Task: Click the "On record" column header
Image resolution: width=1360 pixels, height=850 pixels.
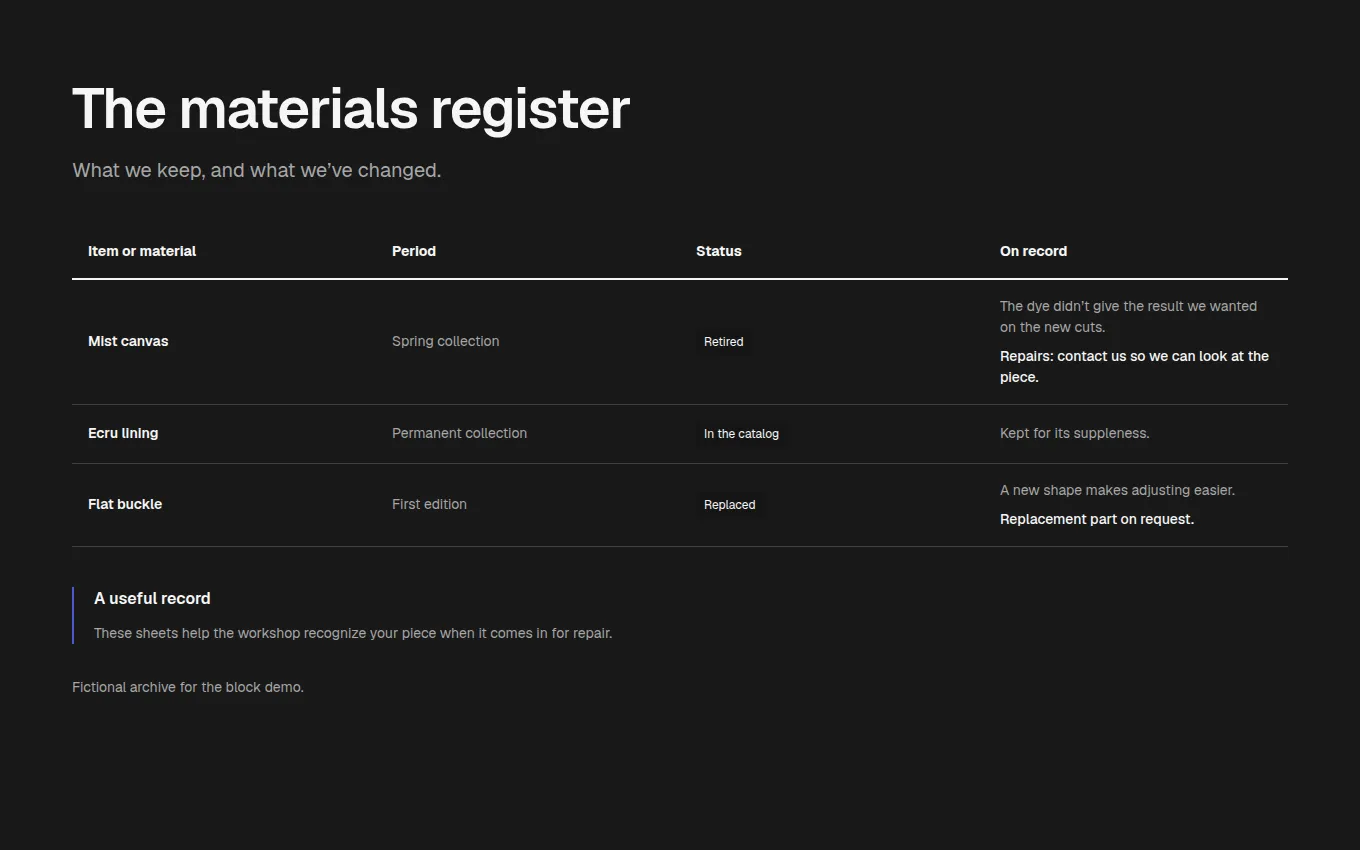Action: 1033,251
